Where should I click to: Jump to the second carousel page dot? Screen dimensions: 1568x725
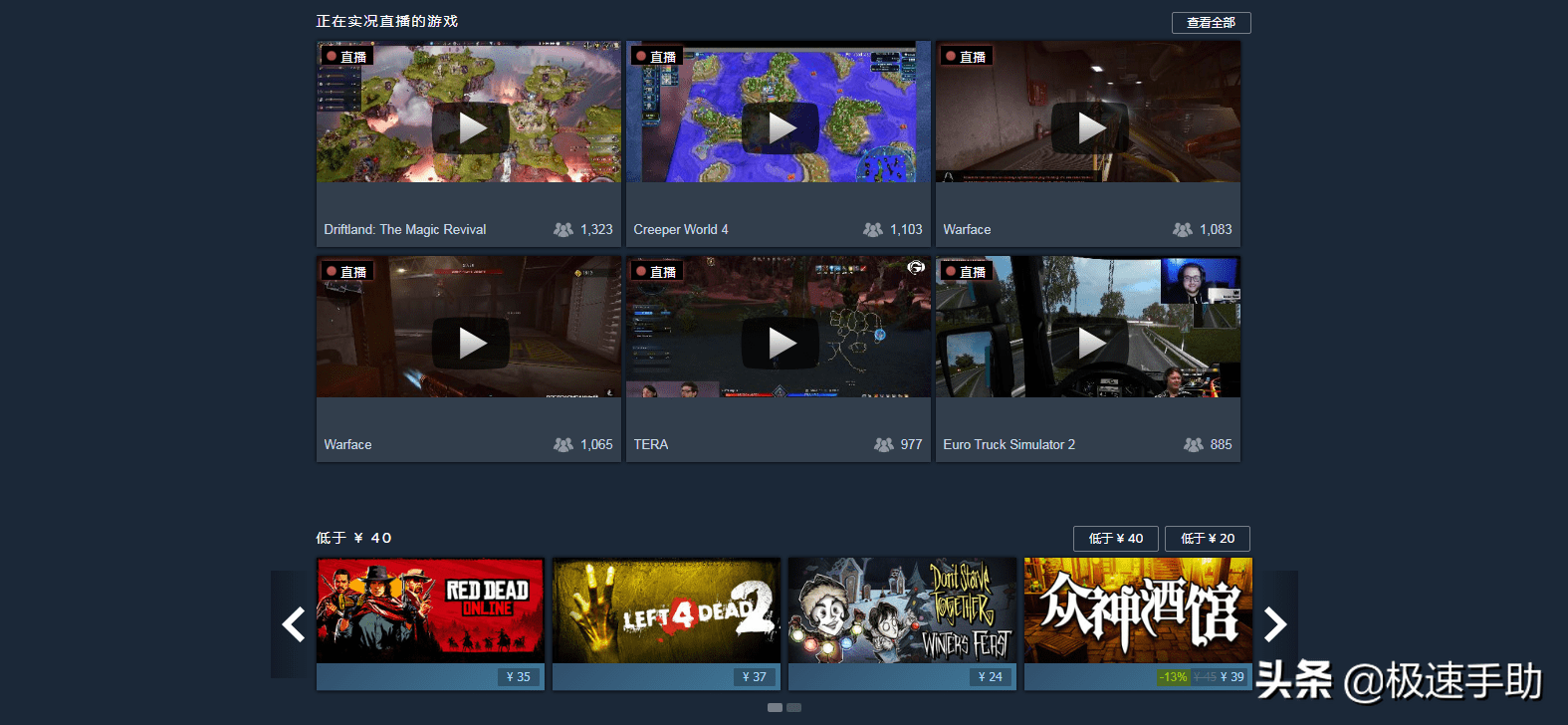(x=793, y=707)
